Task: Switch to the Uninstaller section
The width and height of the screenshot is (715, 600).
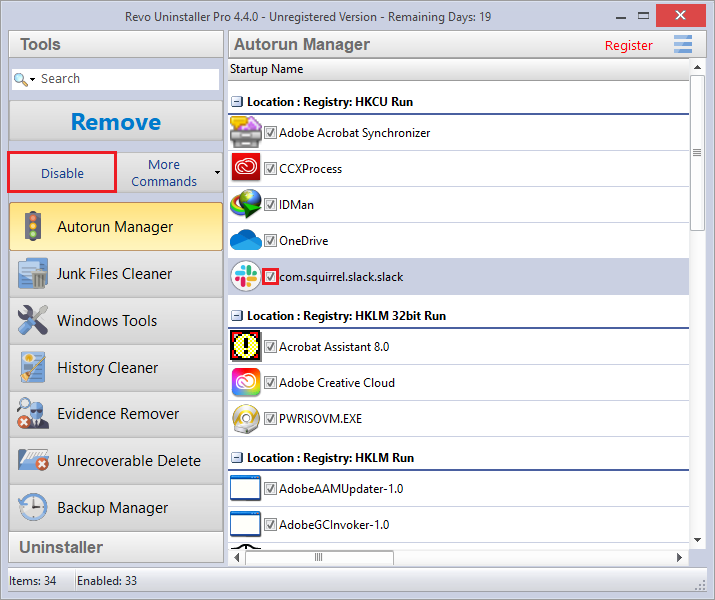Action: point(116,547)
